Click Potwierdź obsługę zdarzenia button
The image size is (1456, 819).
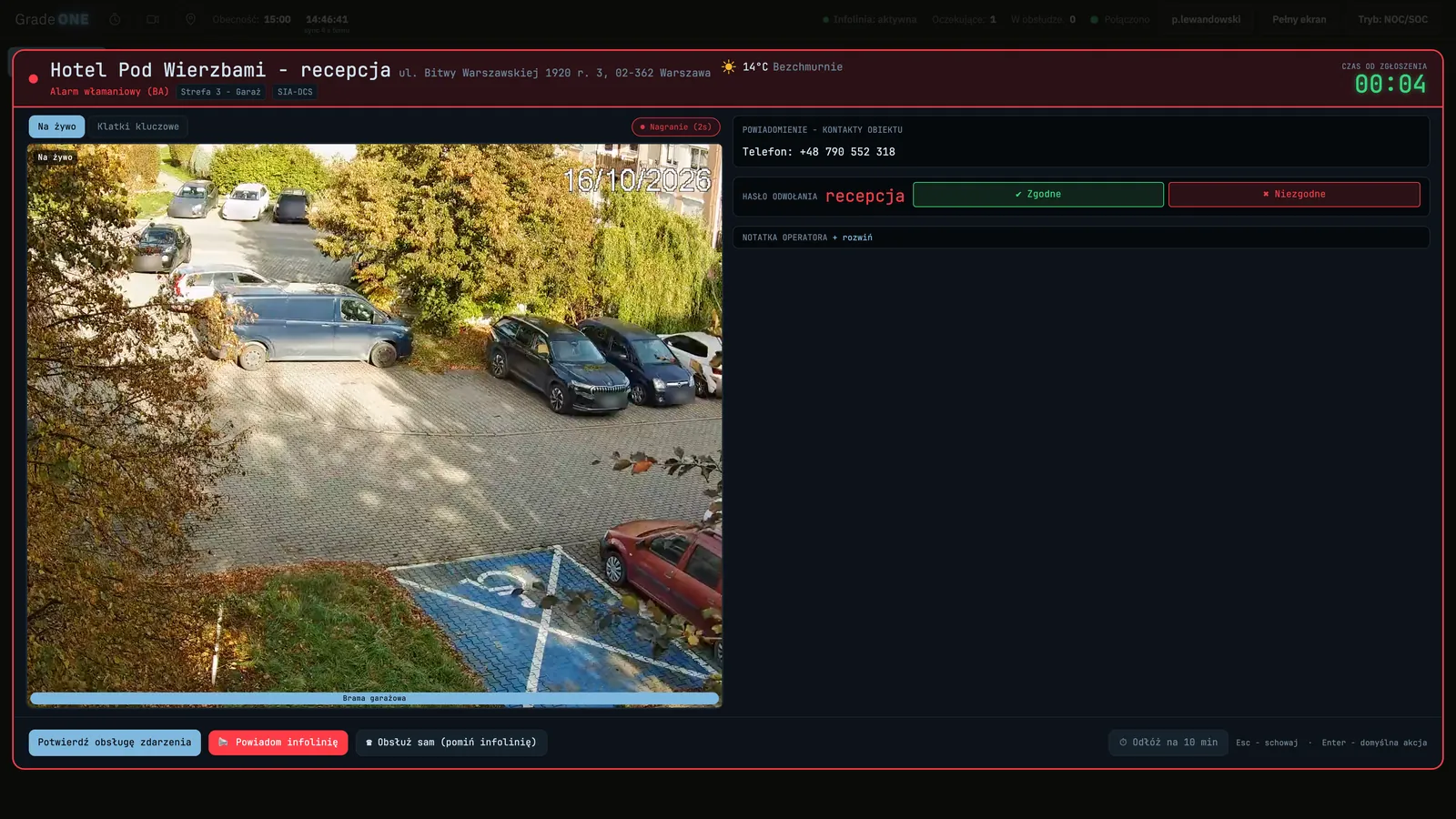115,743
